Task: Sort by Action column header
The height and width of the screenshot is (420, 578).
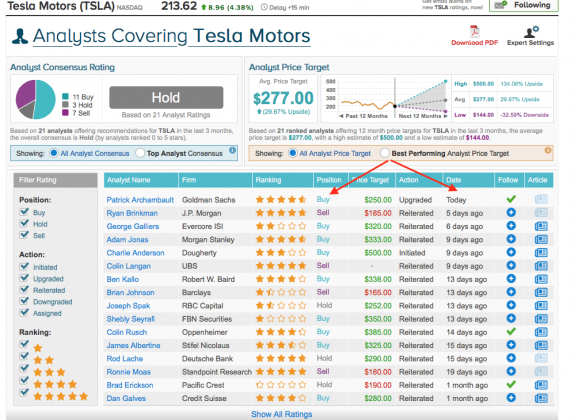Action: (x=419, y=180)
